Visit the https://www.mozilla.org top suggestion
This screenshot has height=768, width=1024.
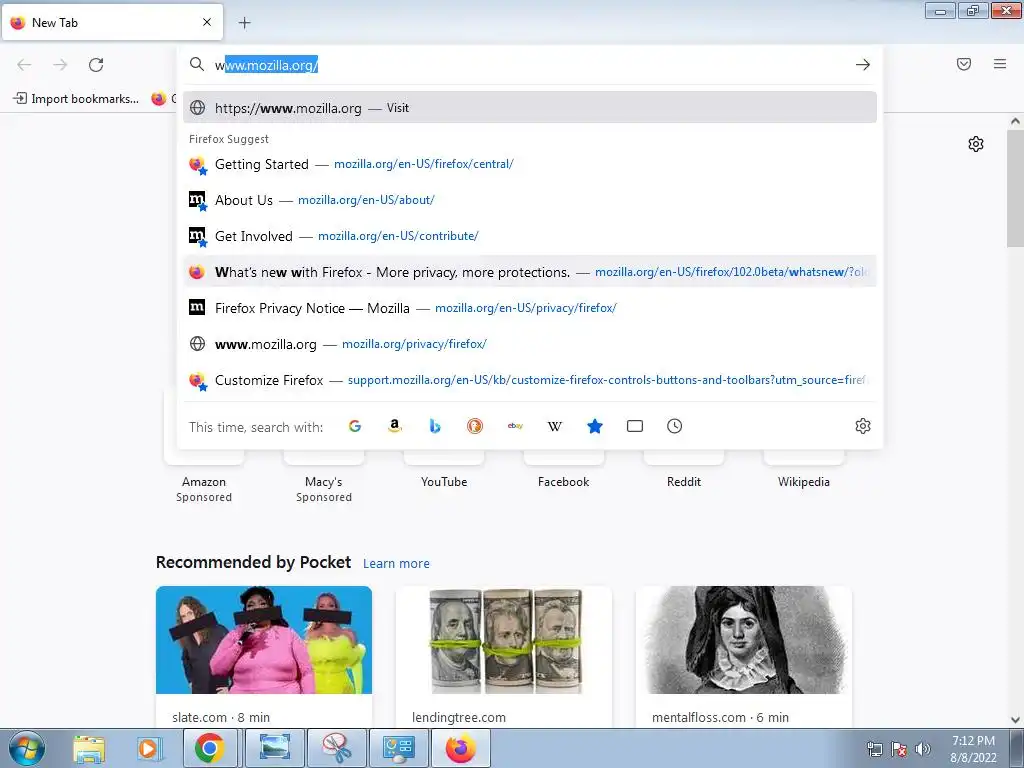pyautogui.click(x=530, y=108)
